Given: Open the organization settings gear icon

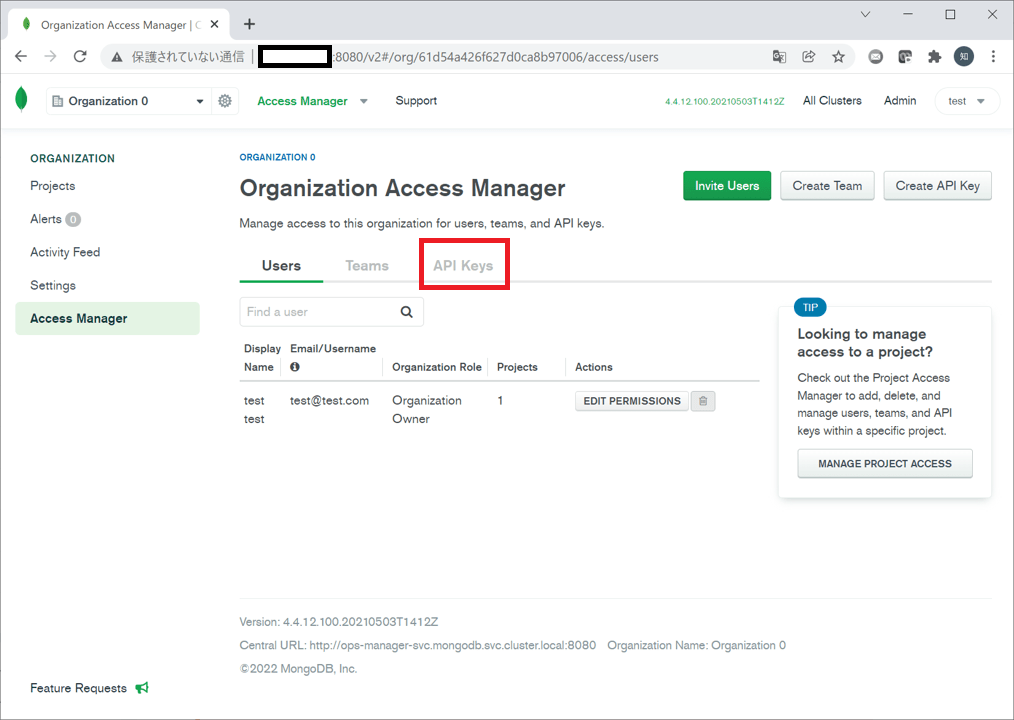Looking at the screenshot, I should [224, 100].
